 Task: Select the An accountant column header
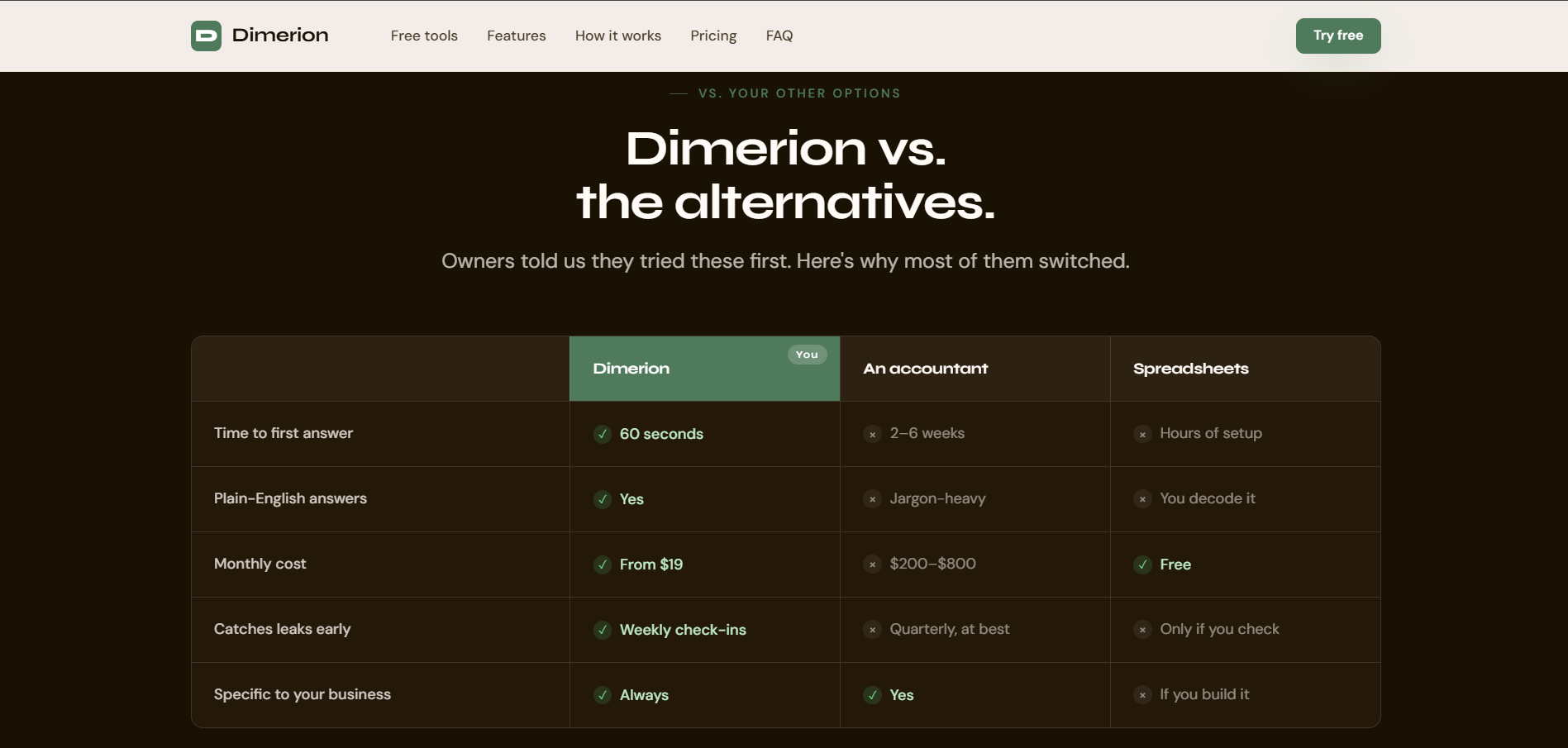pyautogui.click(x=975, y=369)
